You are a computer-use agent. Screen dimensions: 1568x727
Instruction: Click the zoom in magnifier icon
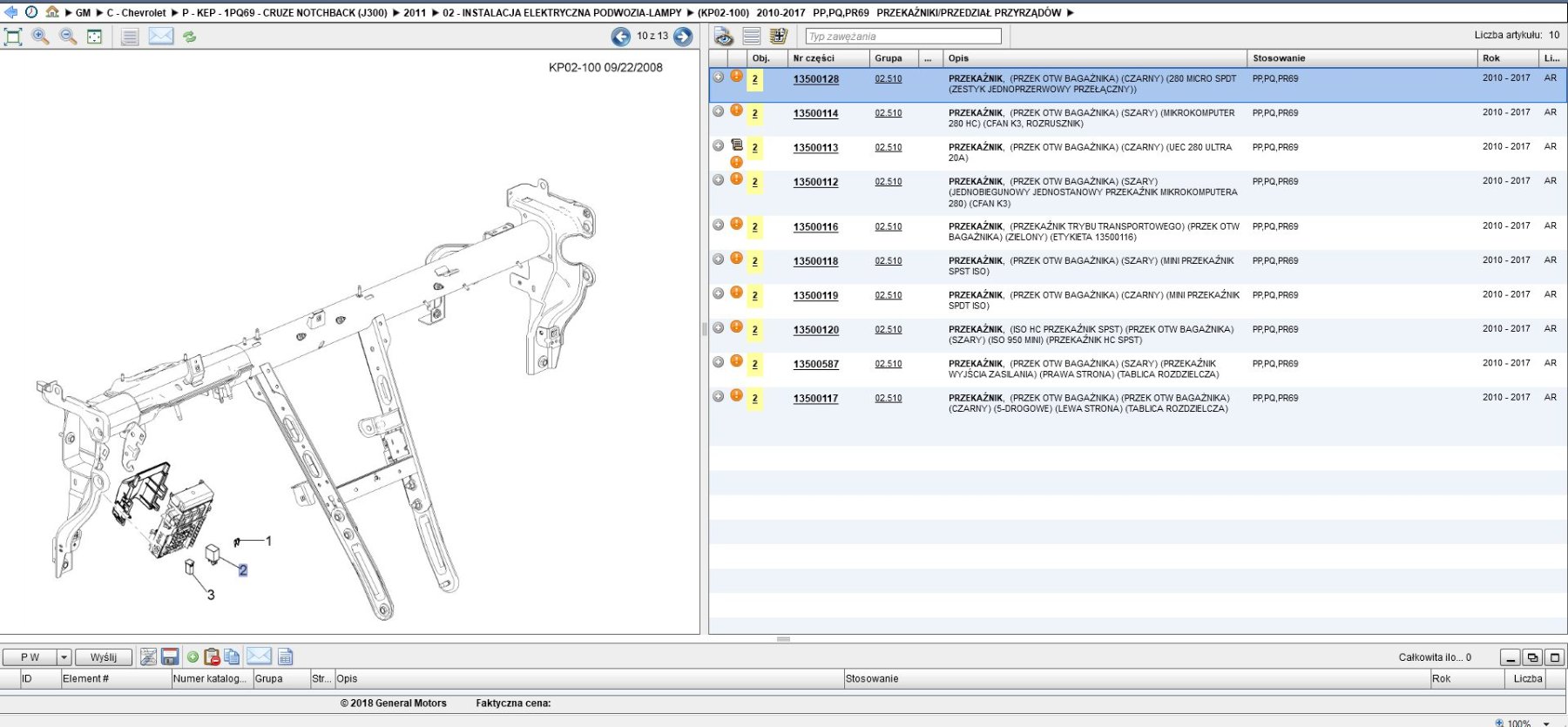pyautogui.click(x=40, y=37)
